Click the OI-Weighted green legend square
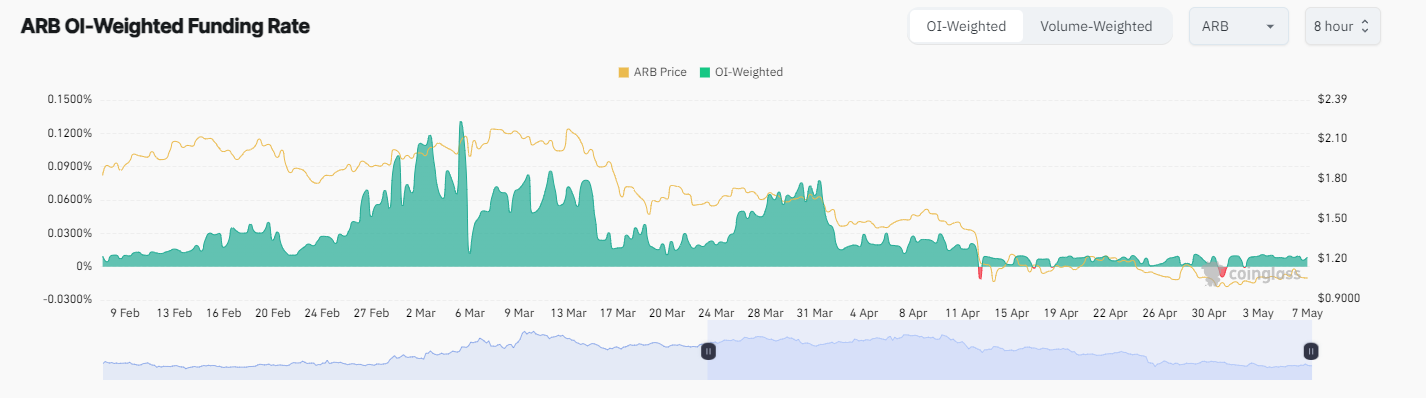Viewport: 1426px width, 398px height. [704, 72]
